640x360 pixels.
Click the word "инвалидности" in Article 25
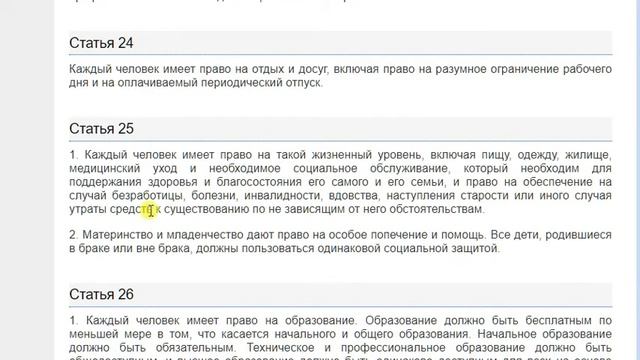click(x=283, y=196)
